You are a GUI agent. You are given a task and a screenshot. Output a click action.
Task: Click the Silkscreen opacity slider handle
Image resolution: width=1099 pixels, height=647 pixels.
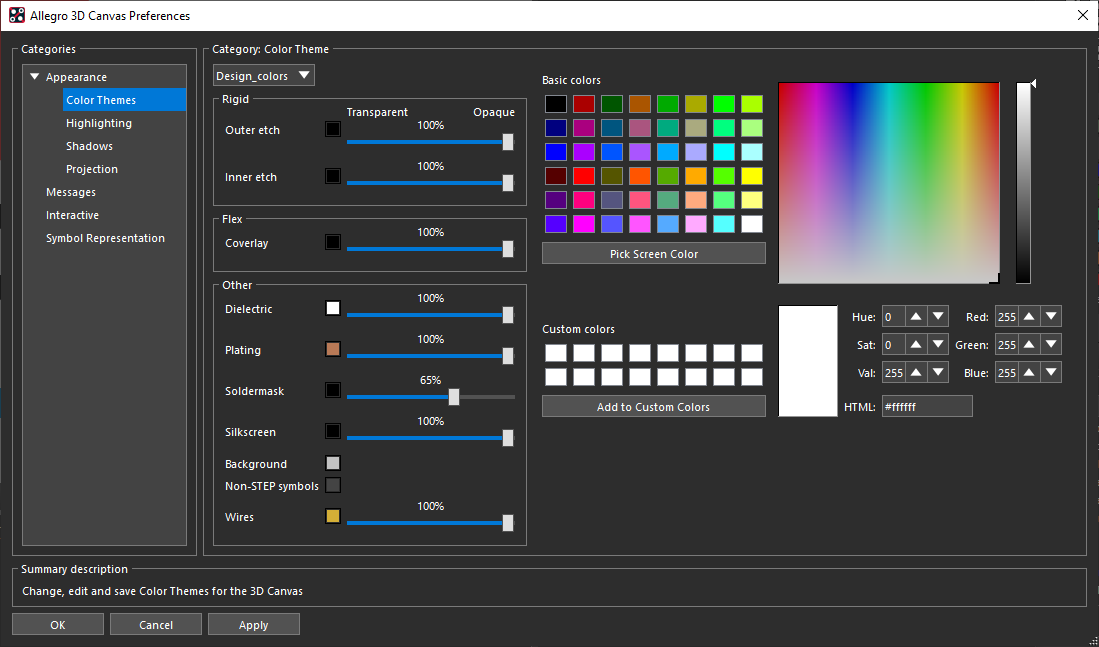click(x=508, y=438)
